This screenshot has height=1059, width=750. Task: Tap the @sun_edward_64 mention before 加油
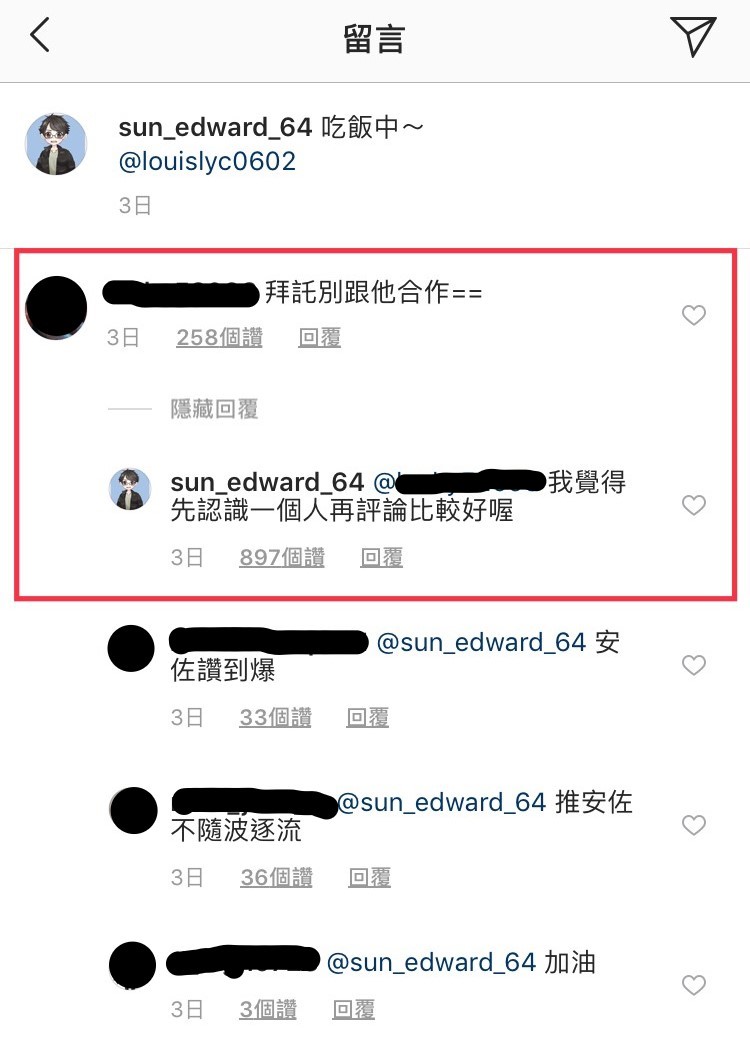tap(431, 962)
